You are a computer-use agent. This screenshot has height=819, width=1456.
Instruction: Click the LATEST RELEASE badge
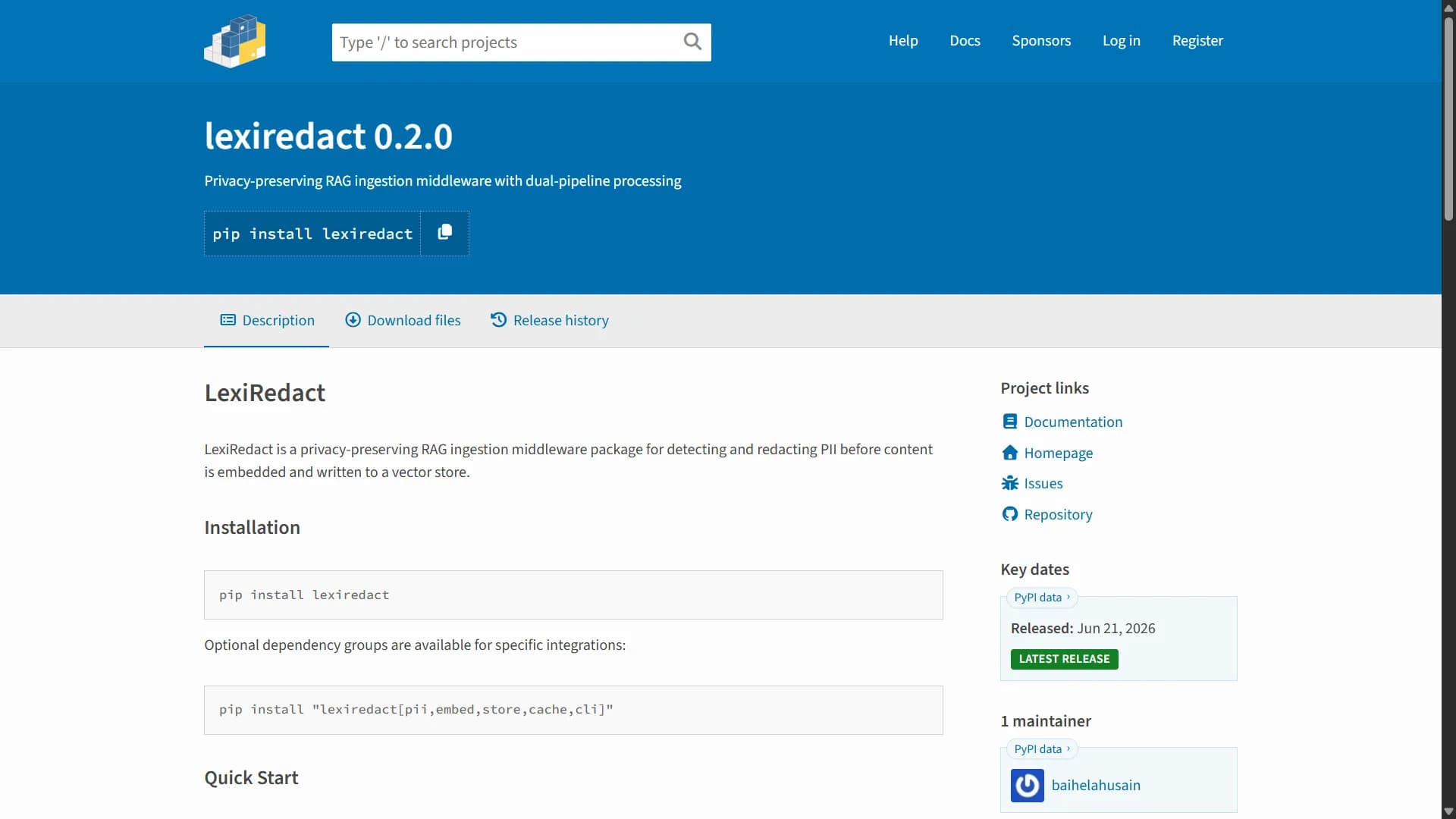[1064, 659]
